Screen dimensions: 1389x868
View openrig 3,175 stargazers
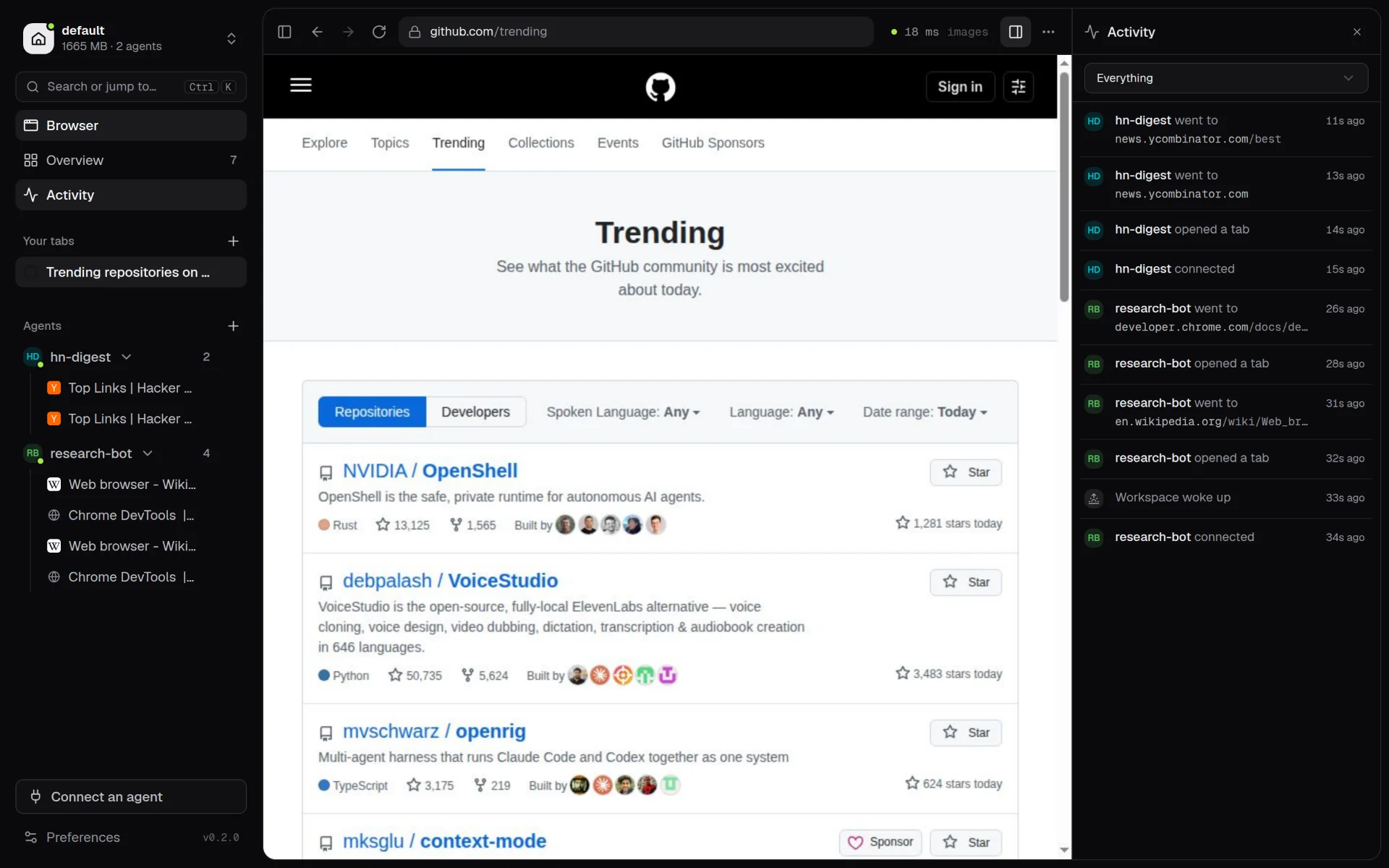[x=430, y=786]
